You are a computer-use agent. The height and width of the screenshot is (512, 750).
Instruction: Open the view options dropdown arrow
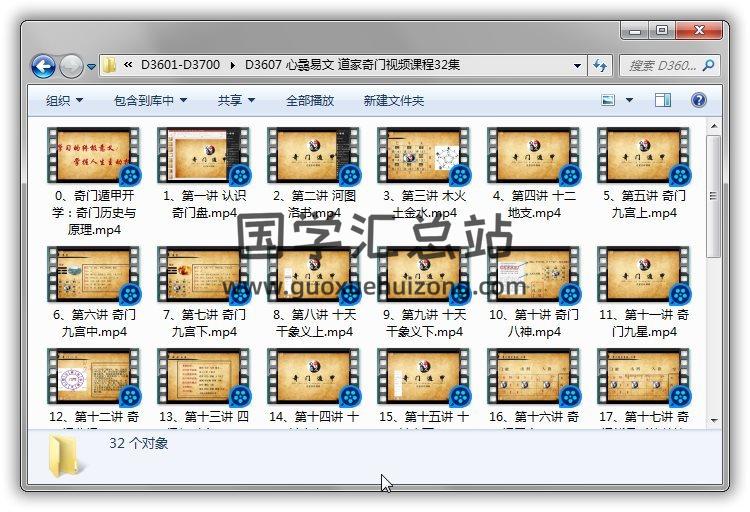pos(629,100)
